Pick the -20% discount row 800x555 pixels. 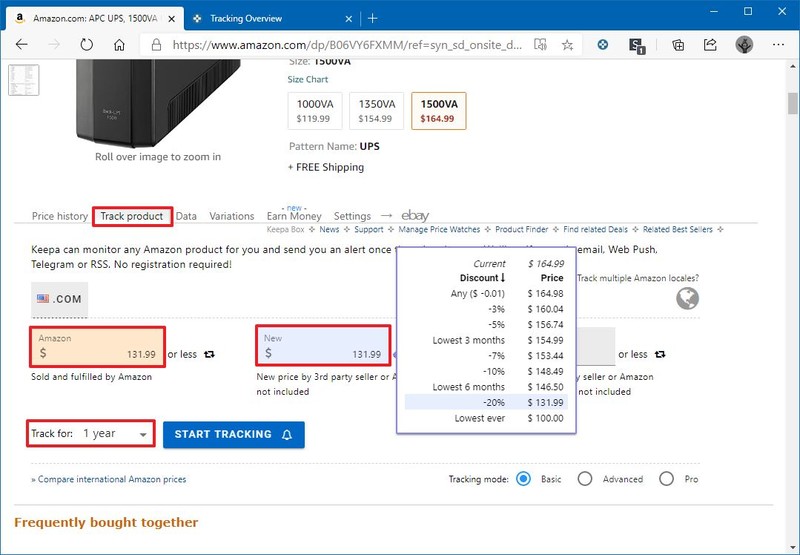[x=486, y=402]
